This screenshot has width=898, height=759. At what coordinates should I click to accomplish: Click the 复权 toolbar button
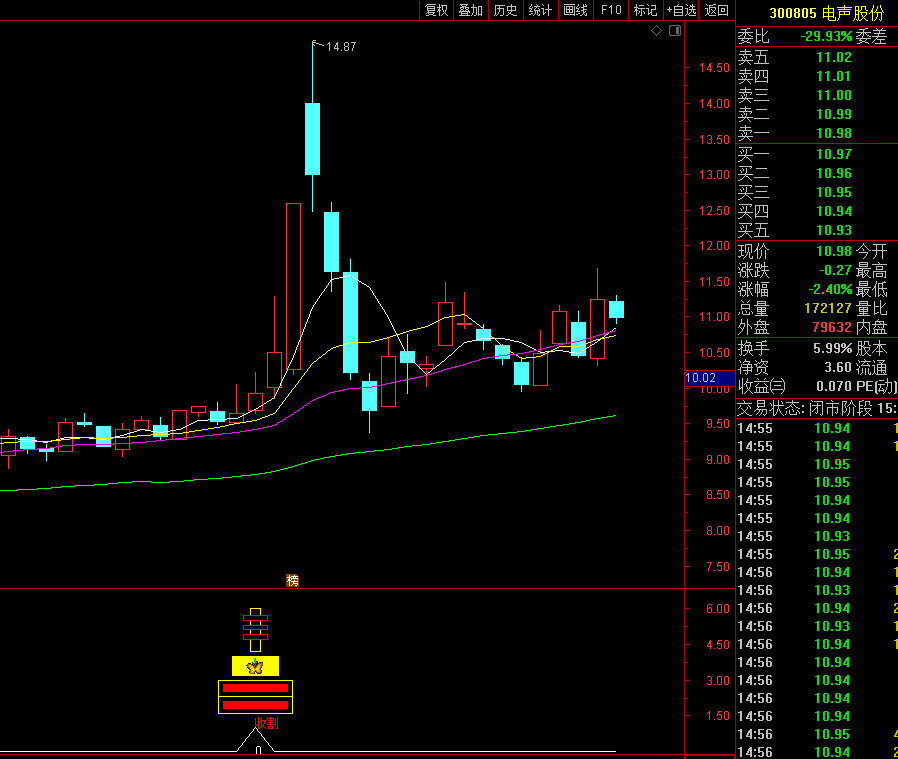click(x=436, y=10)
